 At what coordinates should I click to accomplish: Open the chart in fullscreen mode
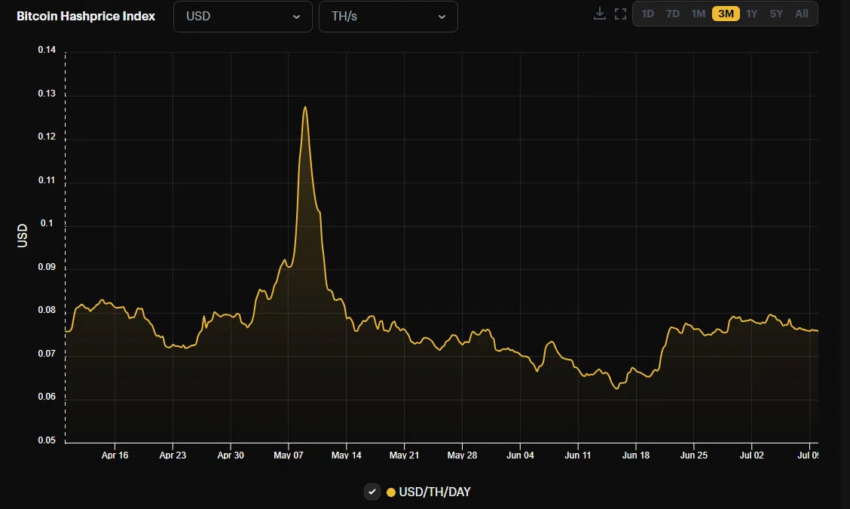pos(620,14)
